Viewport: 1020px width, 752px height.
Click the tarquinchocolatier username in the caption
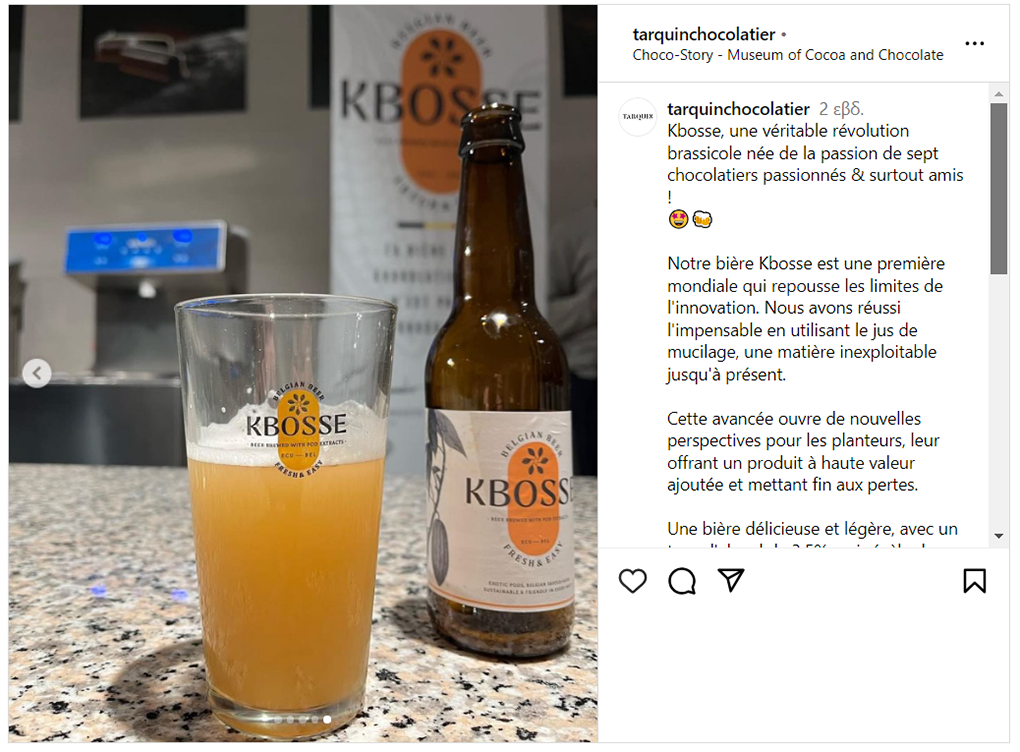pyautogui.click(x=738, y=109)
